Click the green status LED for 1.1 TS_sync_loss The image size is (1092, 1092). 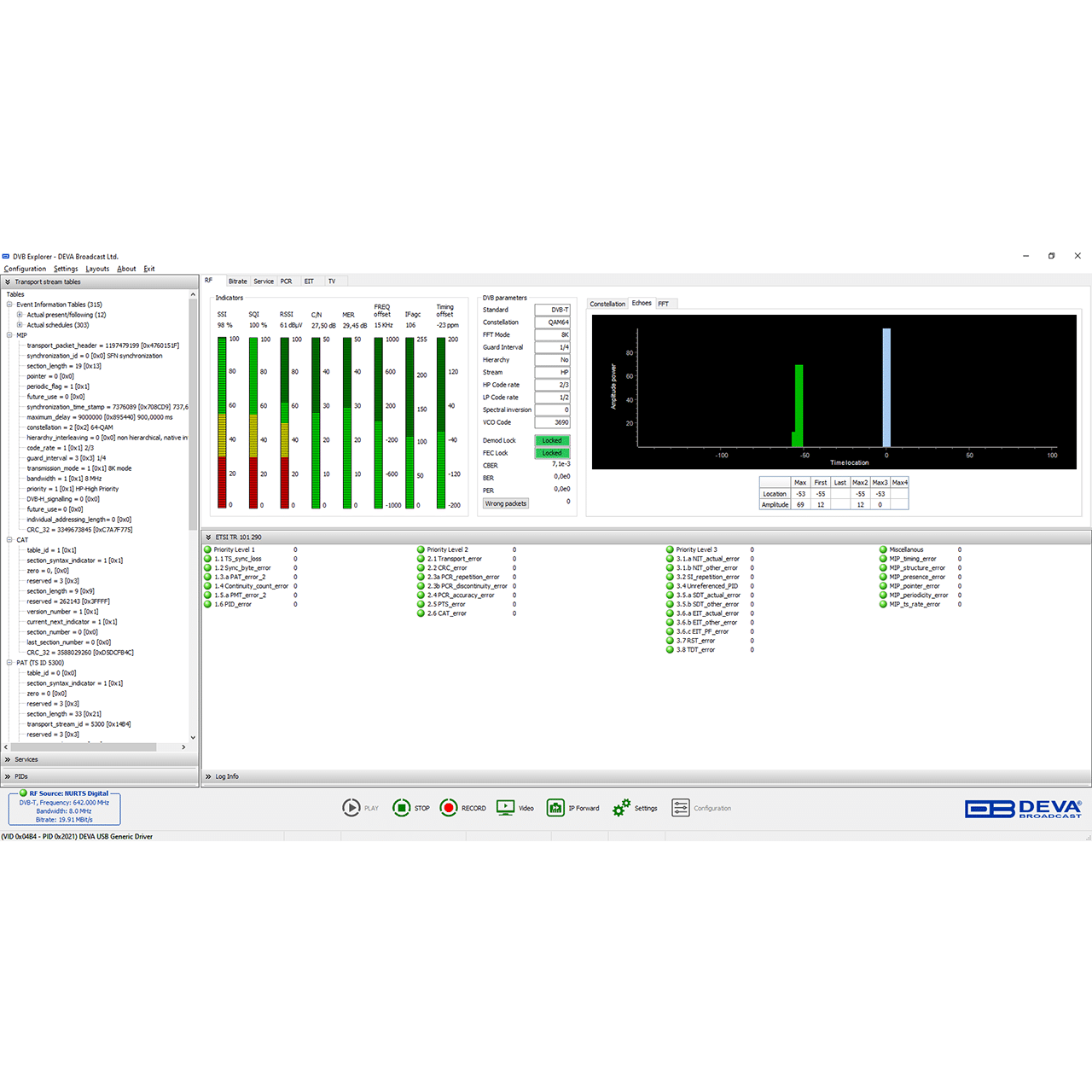(x=208, y=559)
